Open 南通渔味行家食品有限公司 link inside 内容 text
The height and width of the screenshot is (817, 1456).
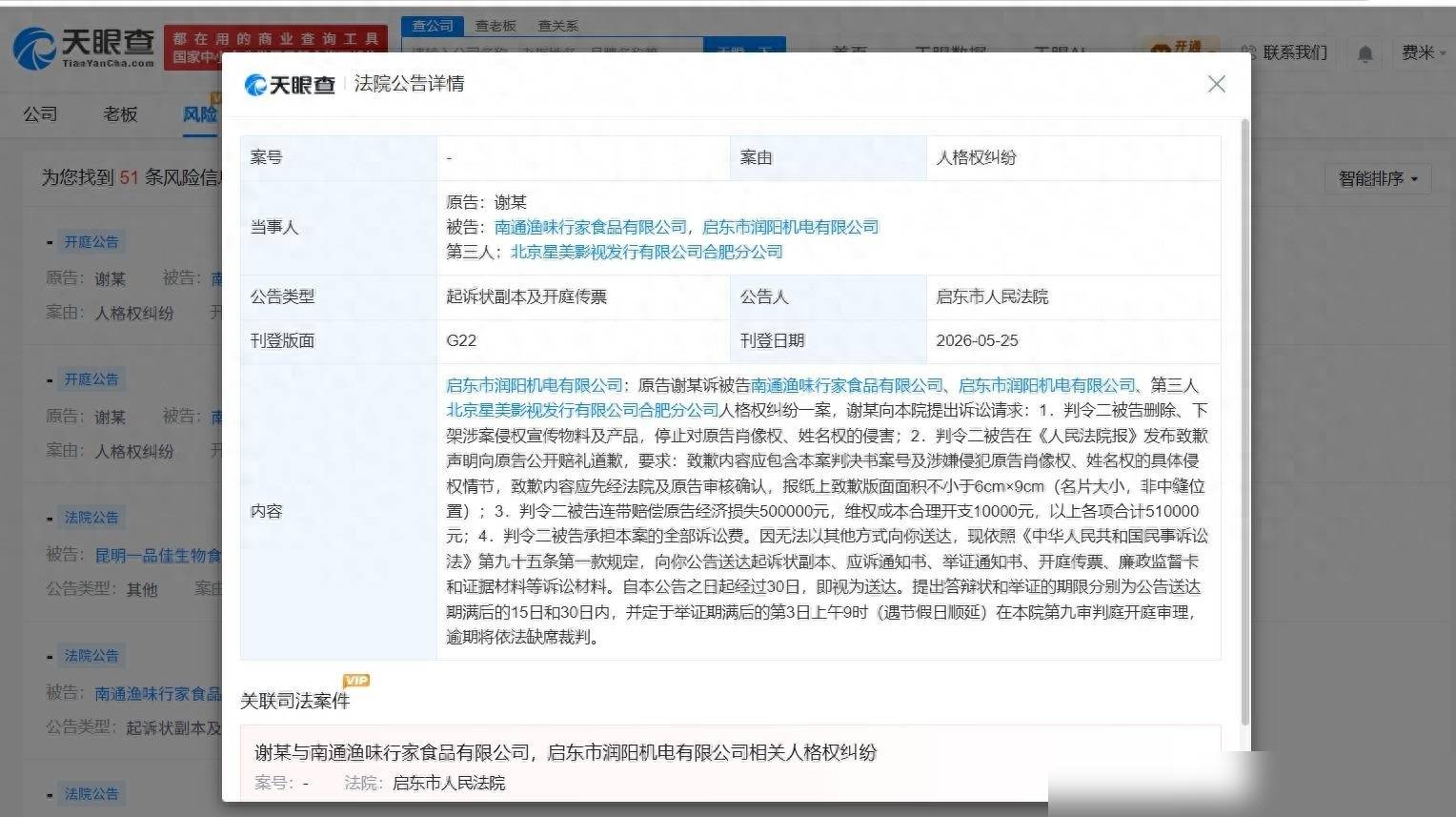847,385
